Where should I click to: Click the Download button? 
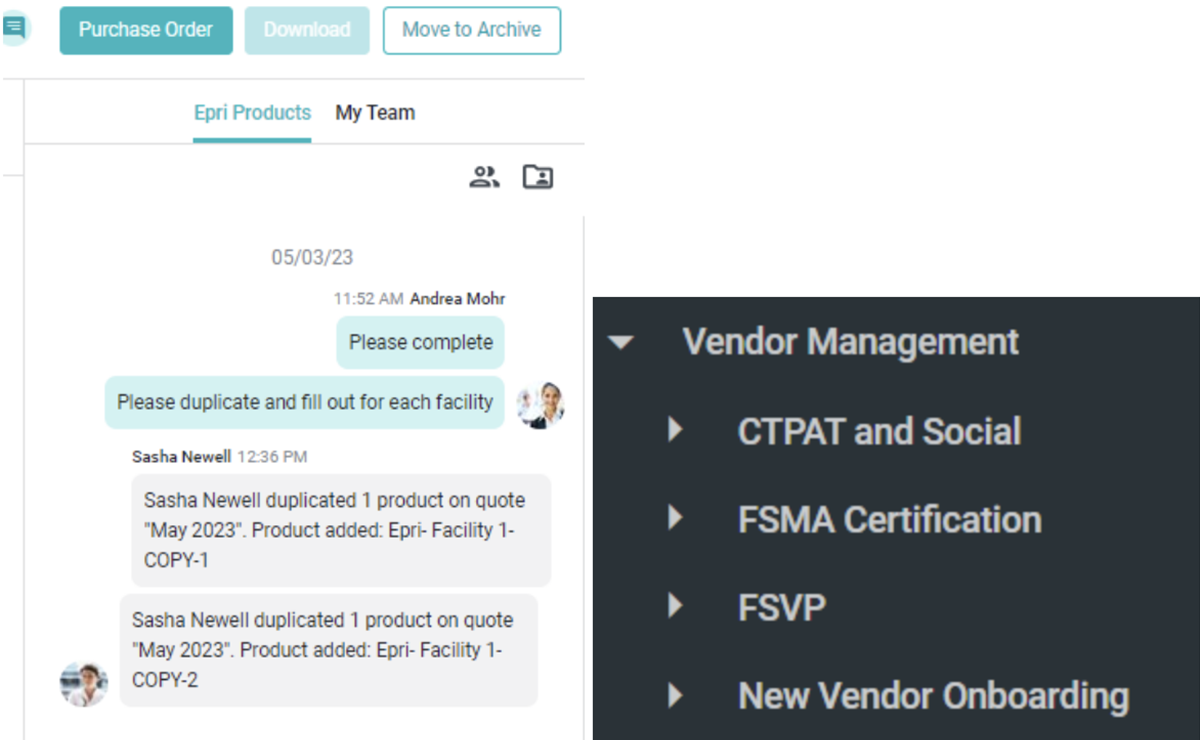click(x=306, y=30)
